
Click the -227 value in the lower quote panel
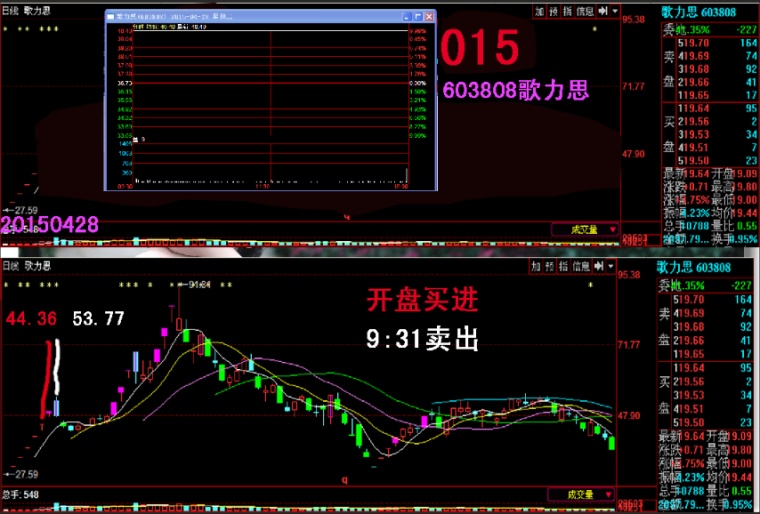coord(742,286)
